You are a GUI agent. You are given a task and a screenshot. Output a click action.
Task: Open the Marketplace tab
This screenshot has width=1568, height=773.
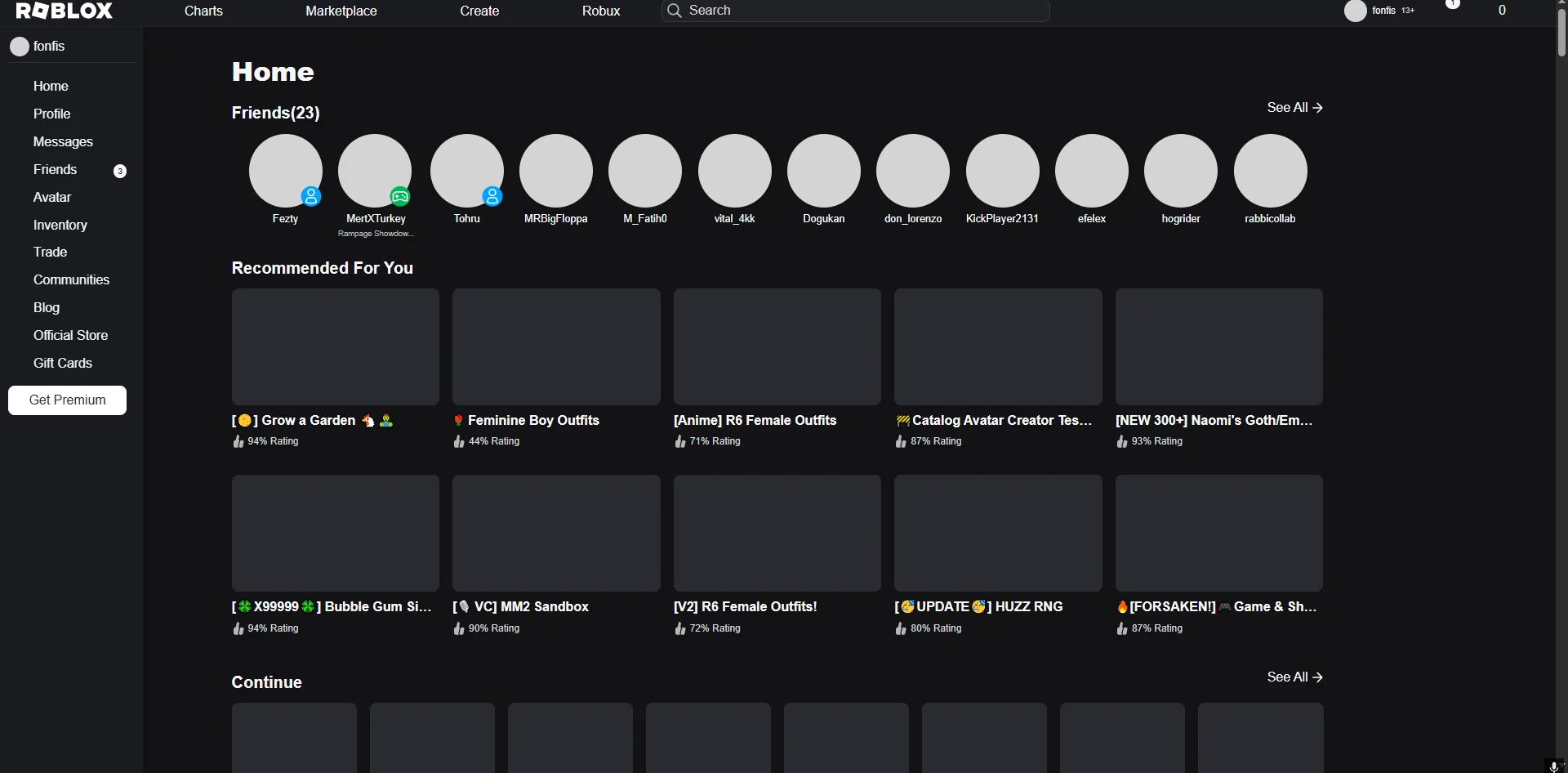(x=341, y=11)
